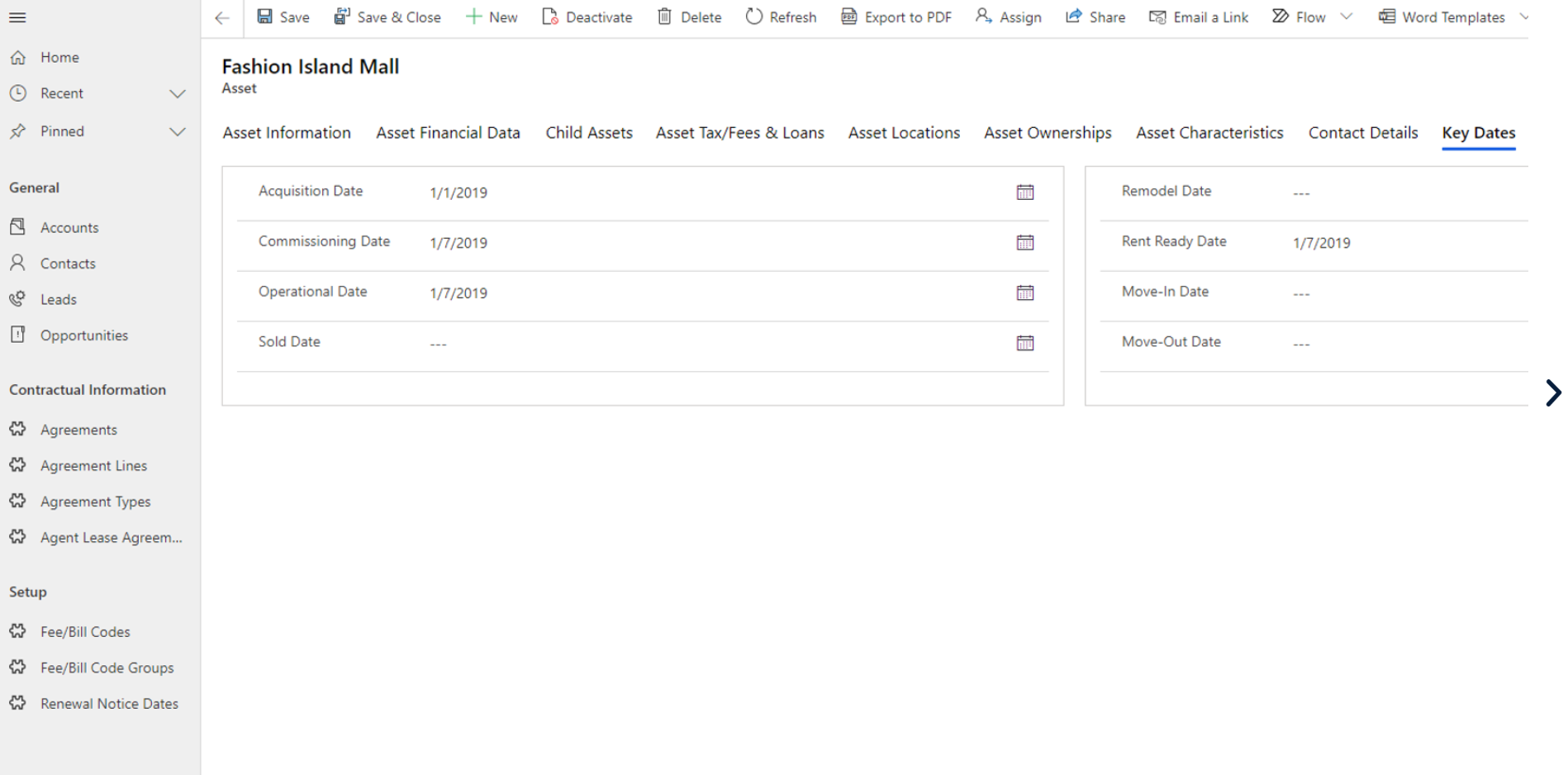Screen dimensions: 1568x775
Task: Open the Acquisition Date calendar picker
Action: coord(1024,192)
